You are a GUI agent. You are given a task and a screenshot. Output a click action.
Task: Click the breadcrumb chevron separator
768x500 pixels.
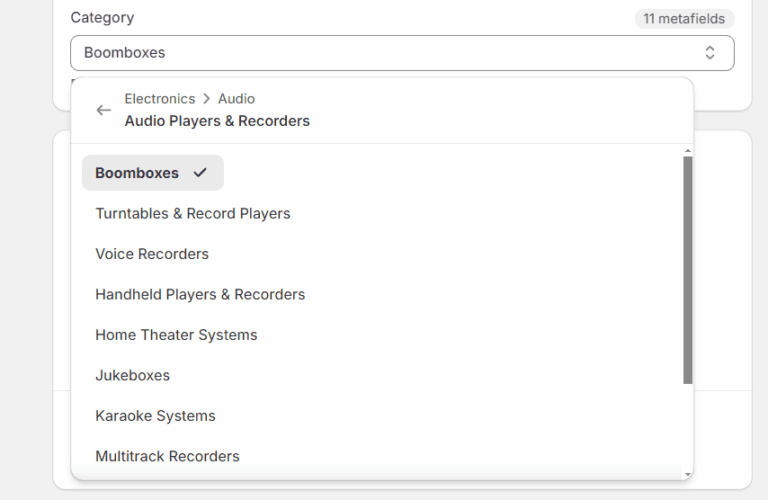207,99
